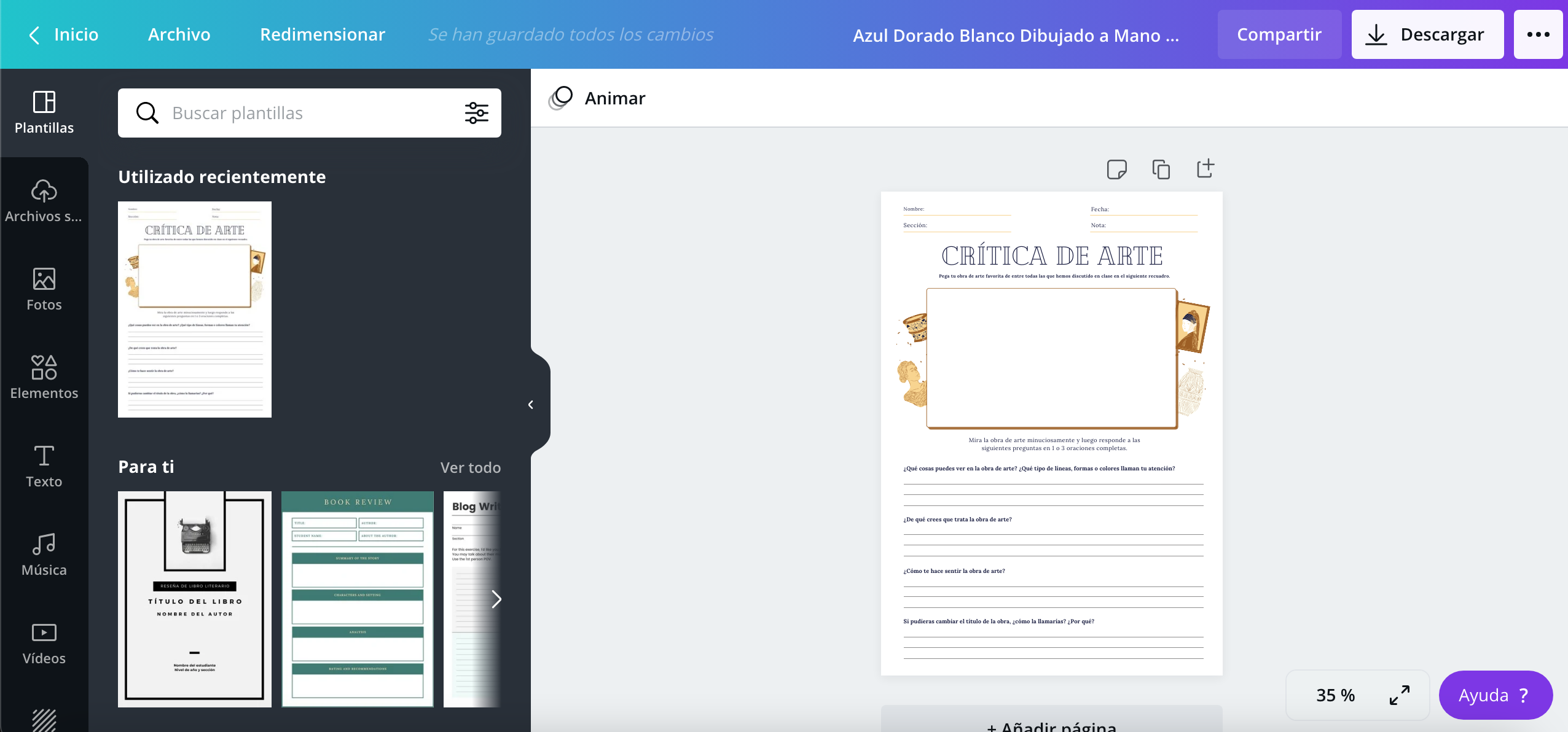The width and height of the screenshot is (1568, 732).
Task: Toggle fullscreen presentation mode icon
Action: pos(1399,695)
